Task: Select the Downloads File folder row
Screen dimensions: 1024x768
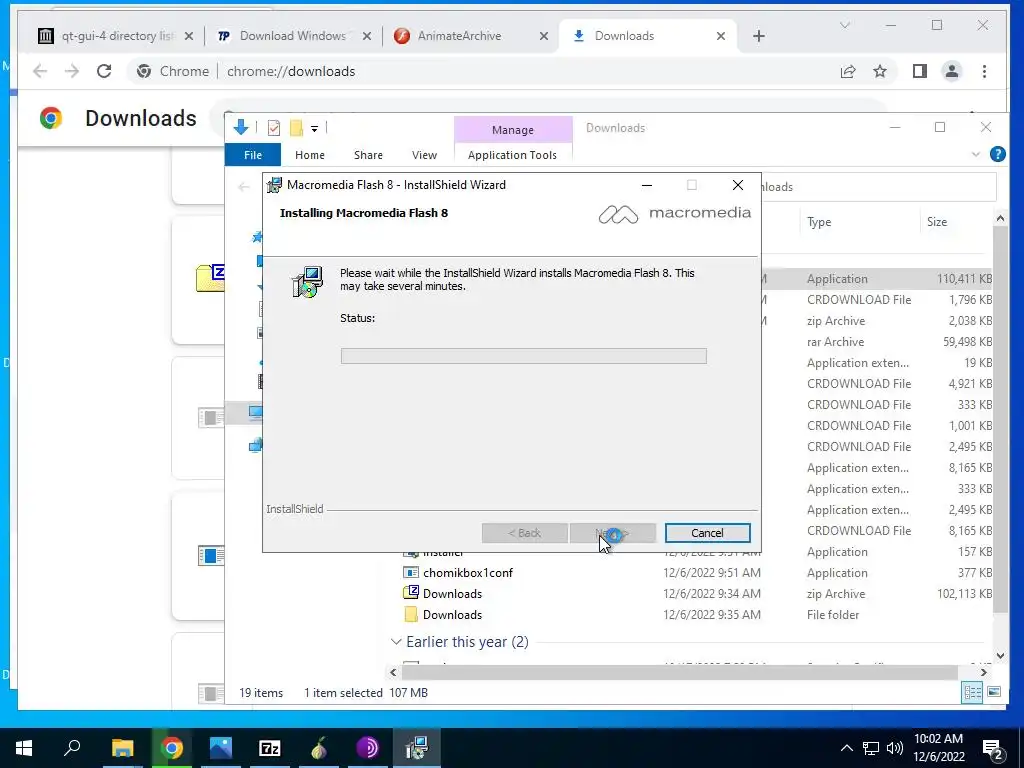Action: (452, 615)
